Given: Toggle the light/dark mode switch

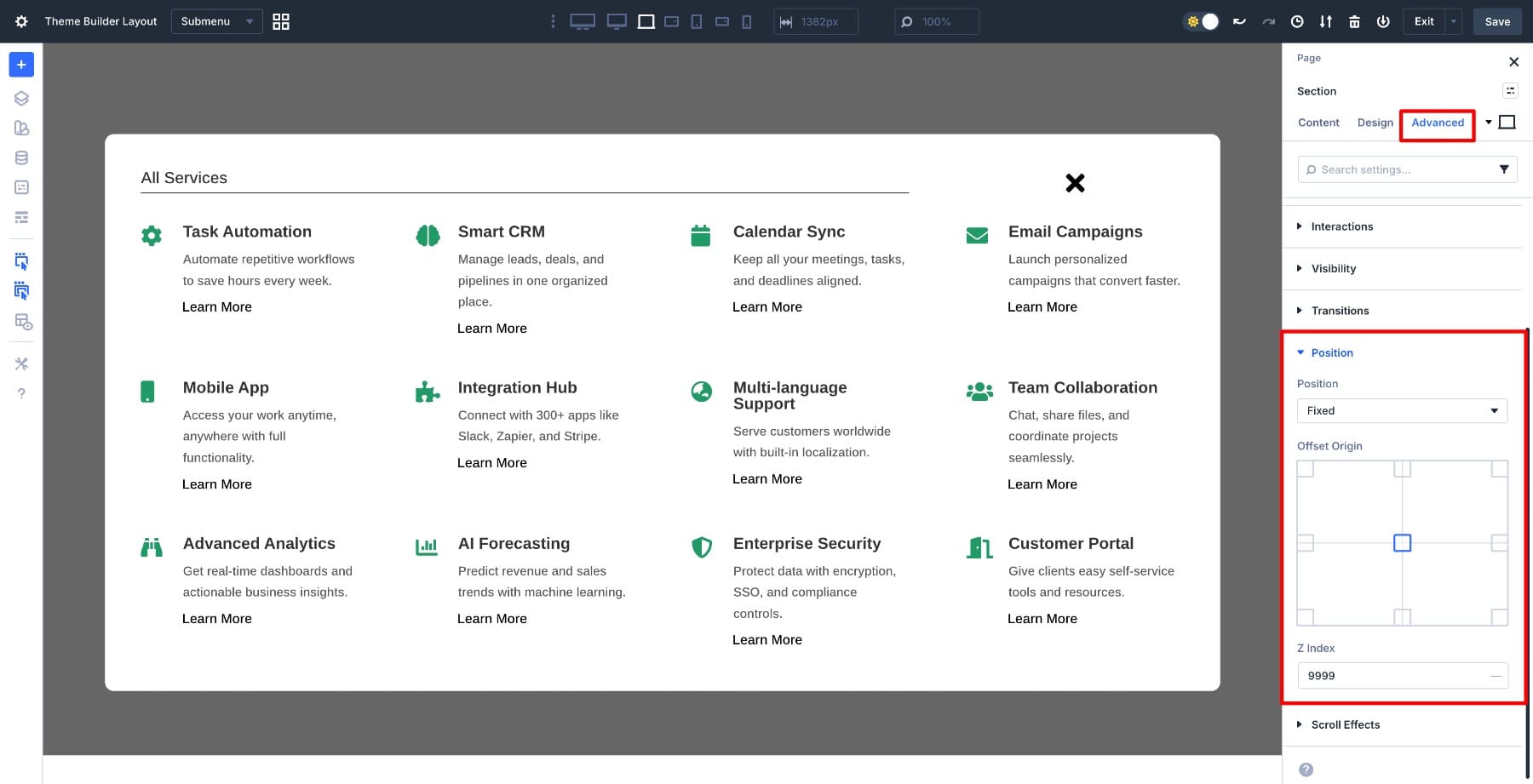Looking at the screenshot, I should (x=1202, y=21).
